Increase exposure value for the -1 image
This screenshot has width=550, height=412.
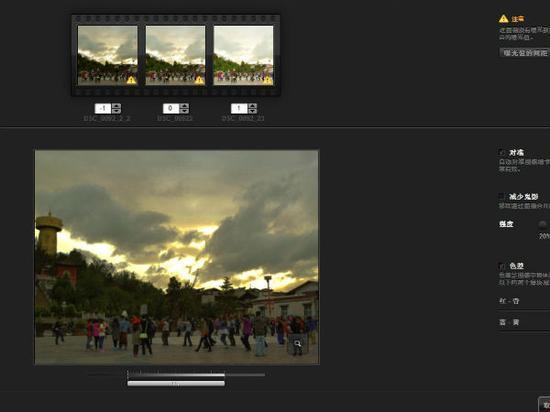point(116,106)
